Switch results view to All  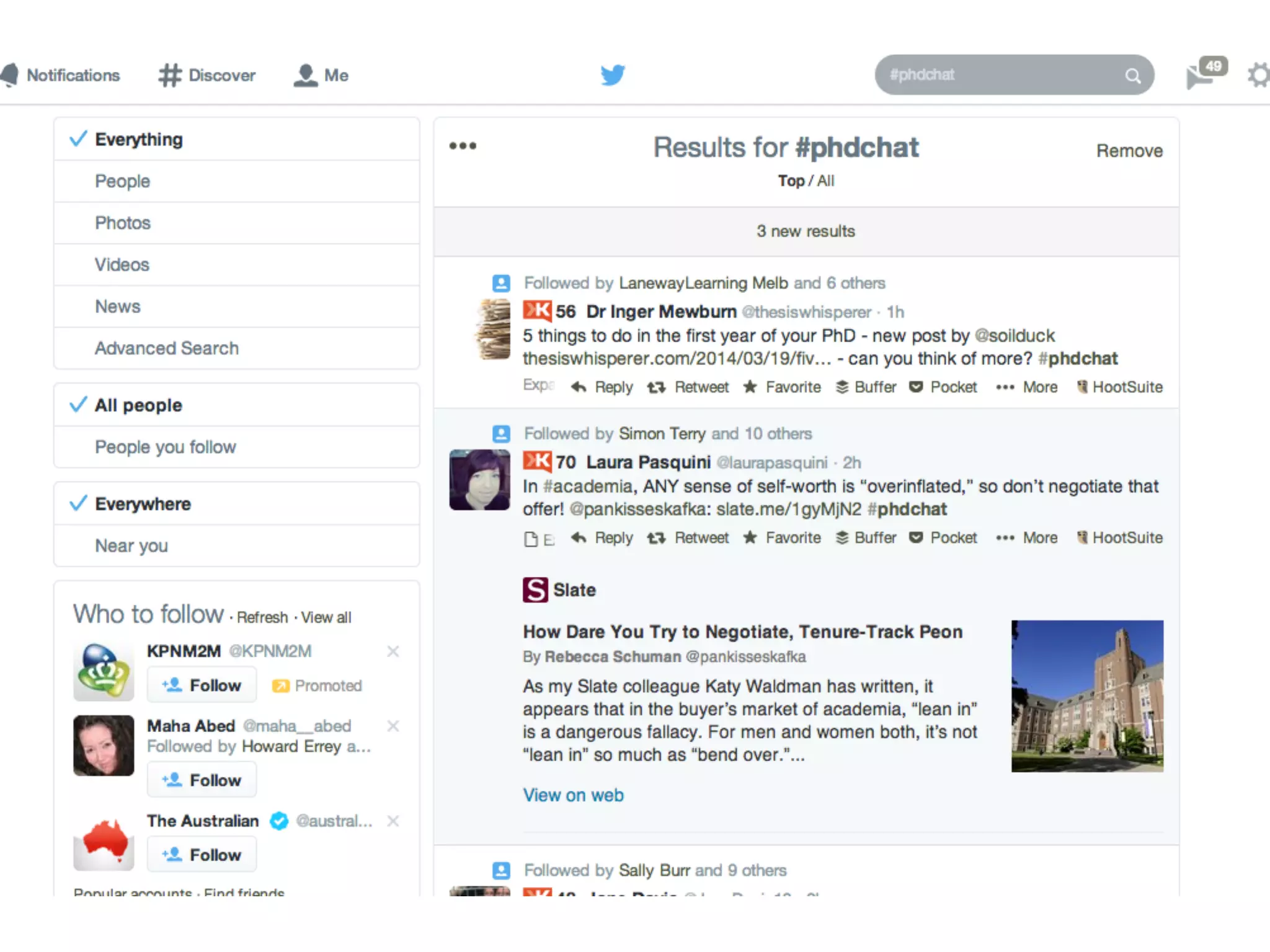825,181
